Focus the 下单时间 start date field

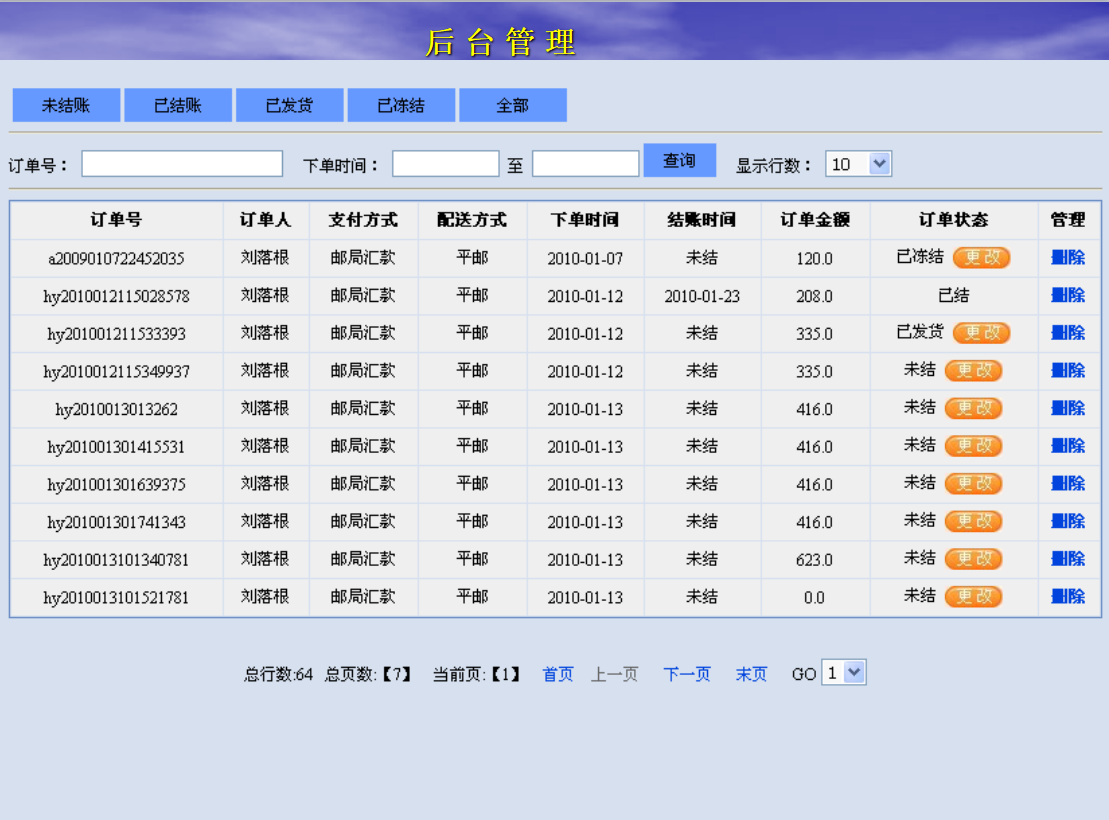(x=446, y=164)
